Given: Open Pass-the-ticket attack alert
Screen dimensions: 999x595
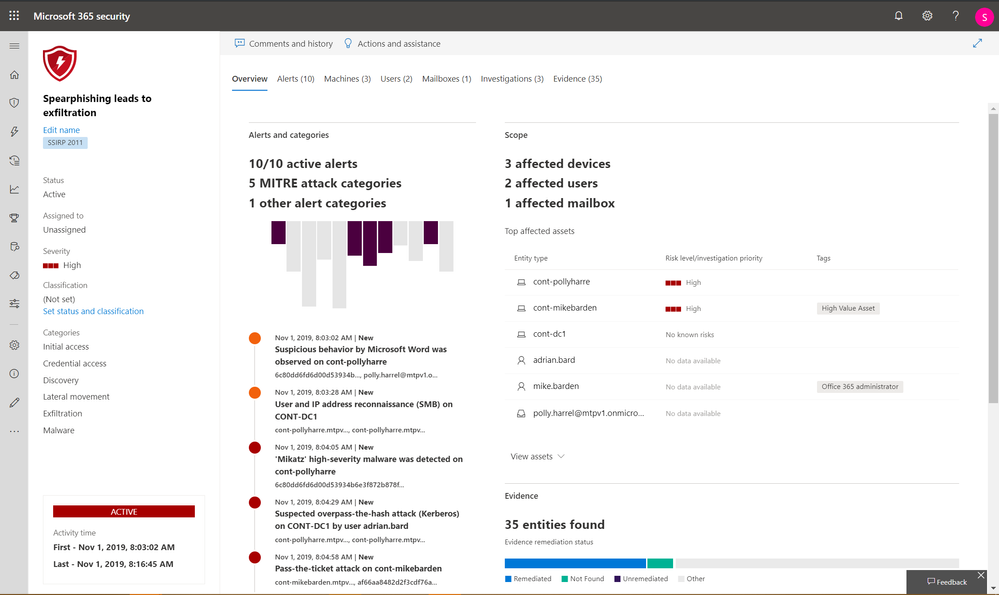Looking at the screenshot, I should click(358, 569).
